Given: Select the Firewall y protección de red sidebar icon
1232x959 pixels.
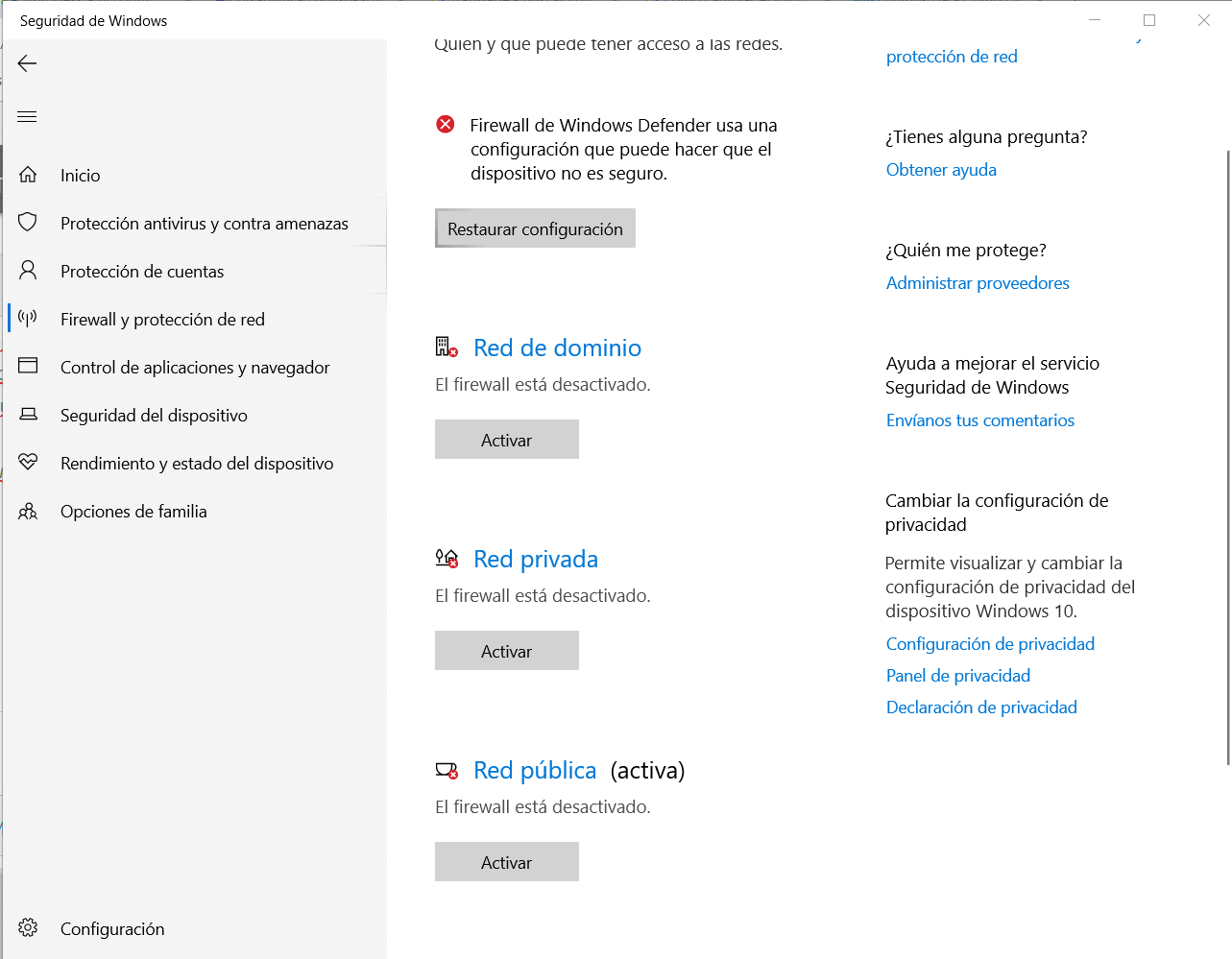Looking at the screenshot, I should 27,319.
